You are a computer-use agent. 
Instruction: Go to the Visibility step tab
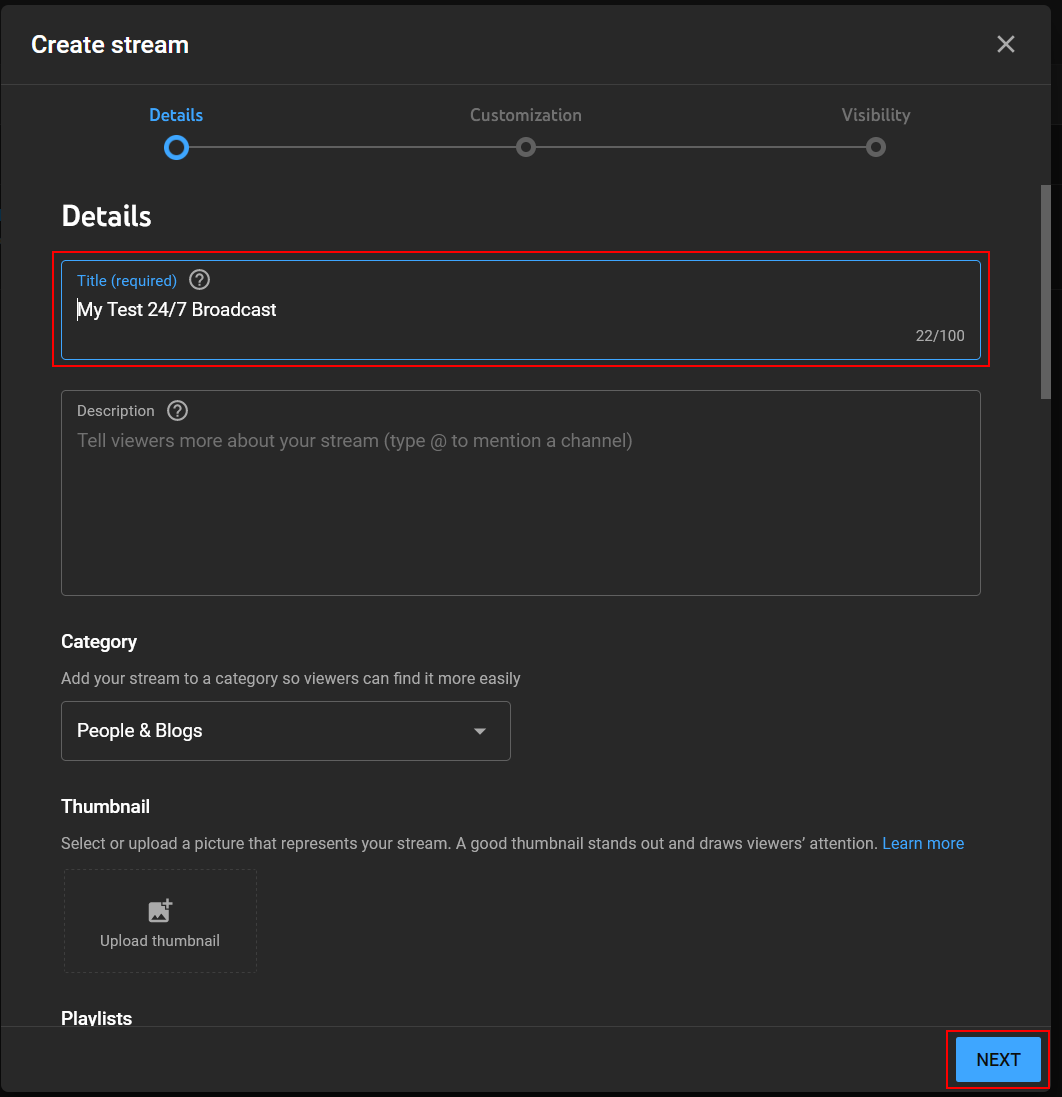pos(876,115)
